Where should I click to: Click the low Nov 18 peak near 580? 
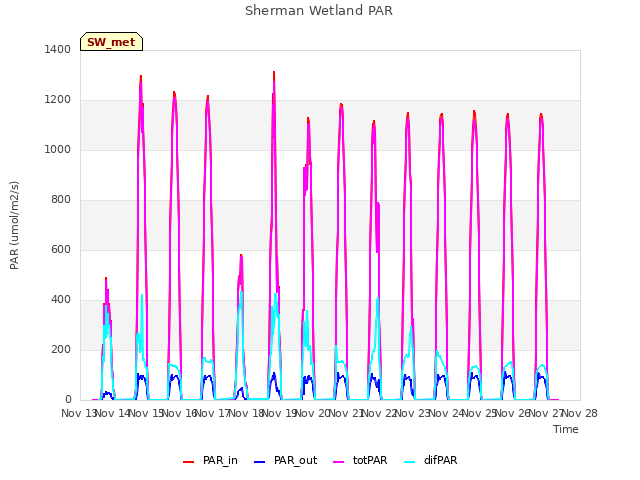(x=241, y=255)
